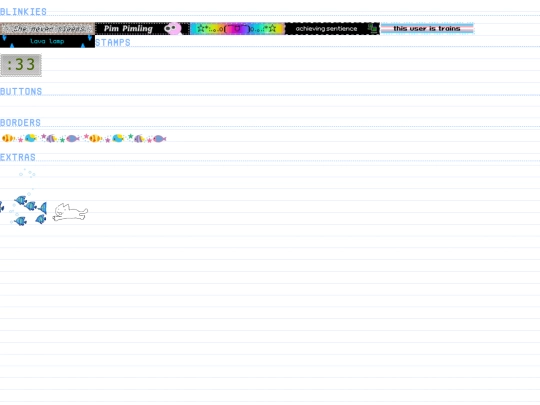Click the "BLINKIES" heading
The image size is (540, 405).
tap(23, 12)
